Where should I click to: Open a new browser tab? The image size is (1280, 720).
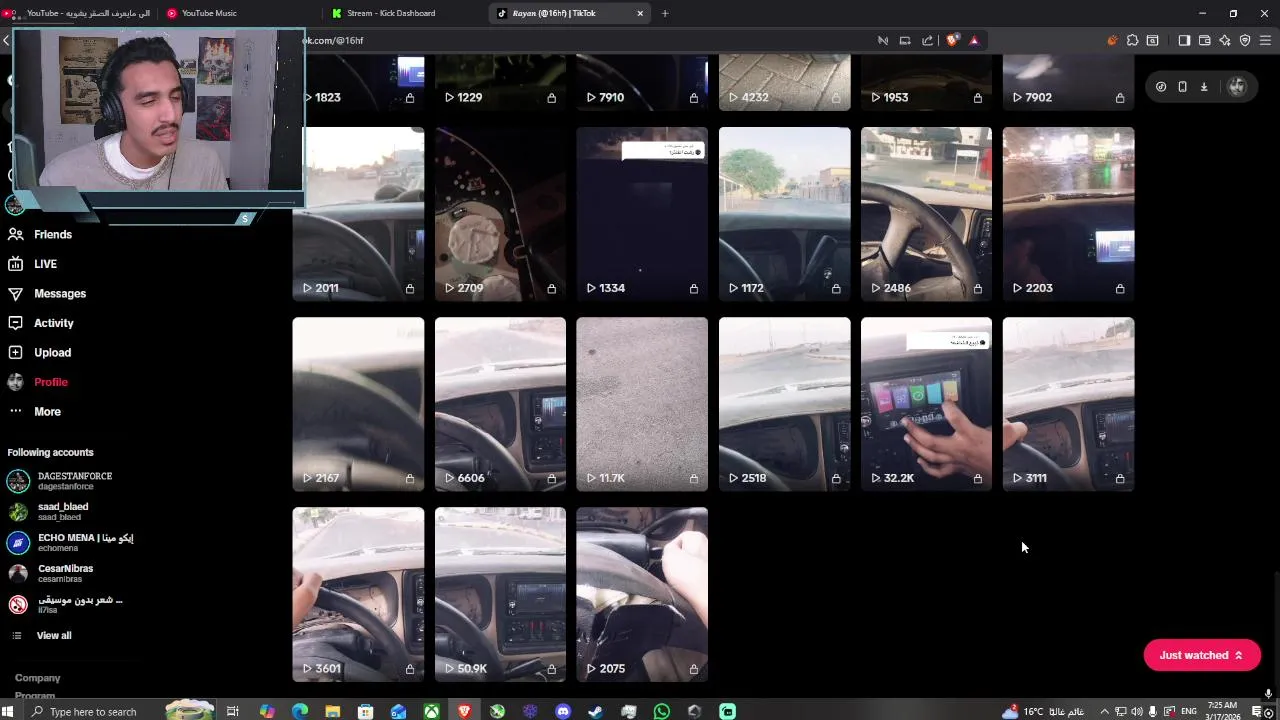(665, 13)
